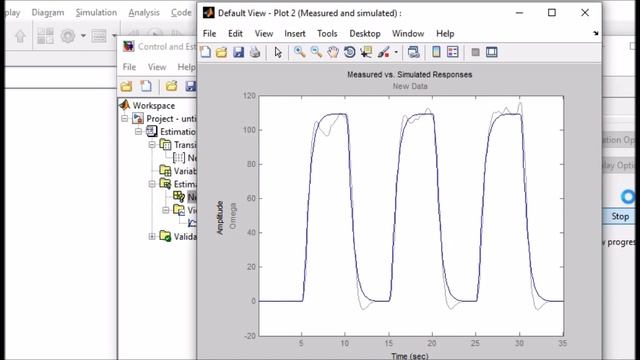
Task: Select the Edit Plot arrow tool
Action: [278, 52]
